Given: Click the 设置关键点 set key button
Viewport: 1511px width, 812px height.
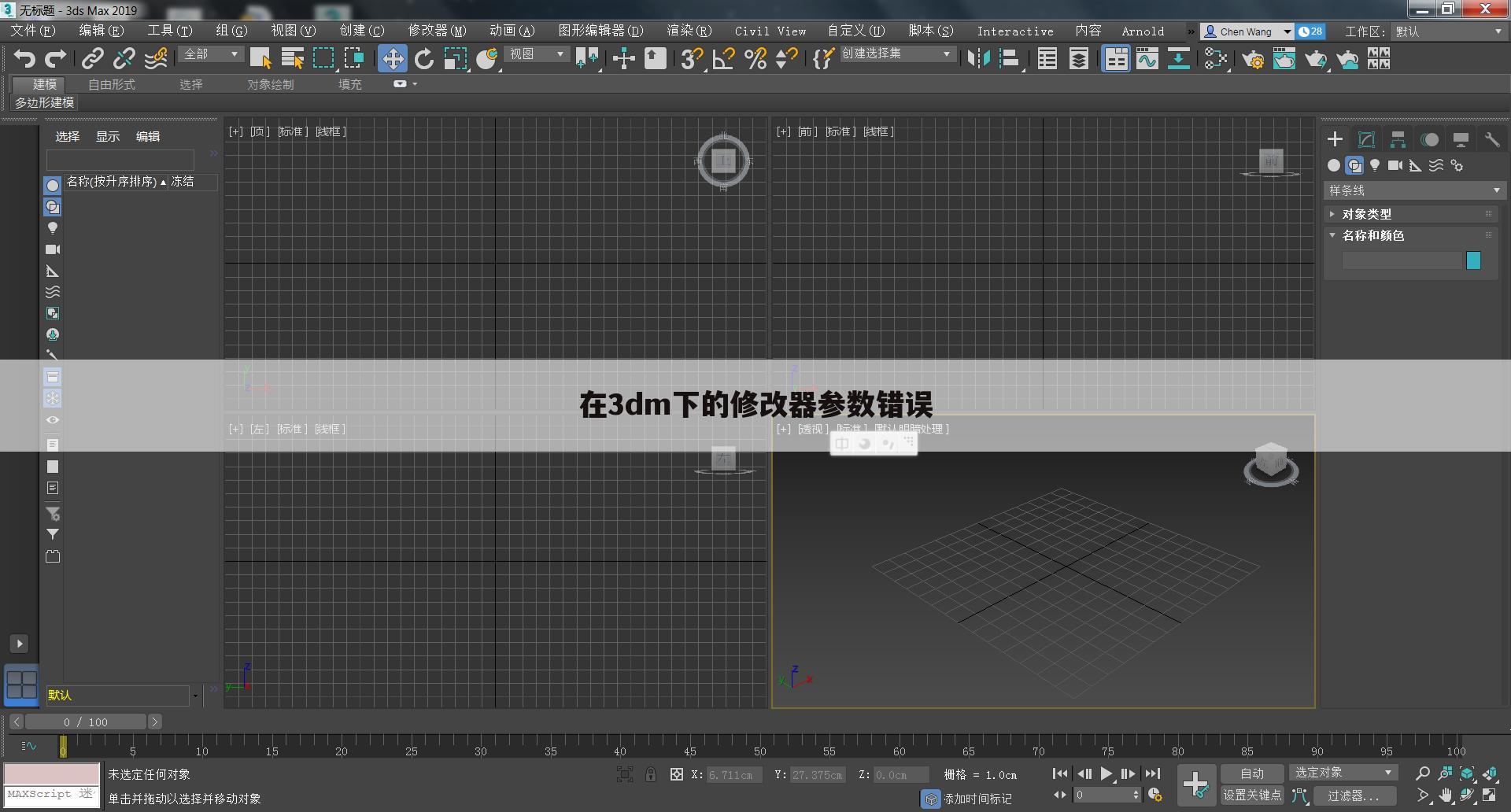Looking at the screenshot, I should coord(1252,795).
